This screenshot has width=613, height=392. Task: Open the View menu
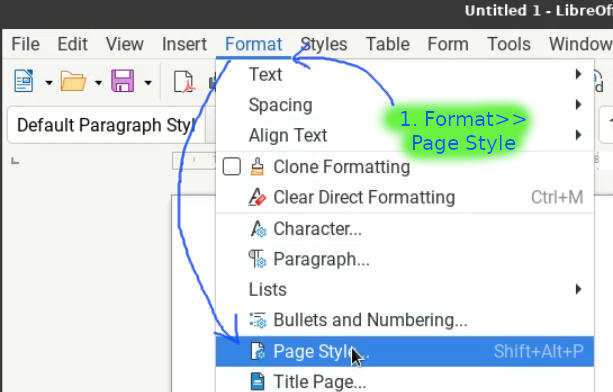(125, 44)
